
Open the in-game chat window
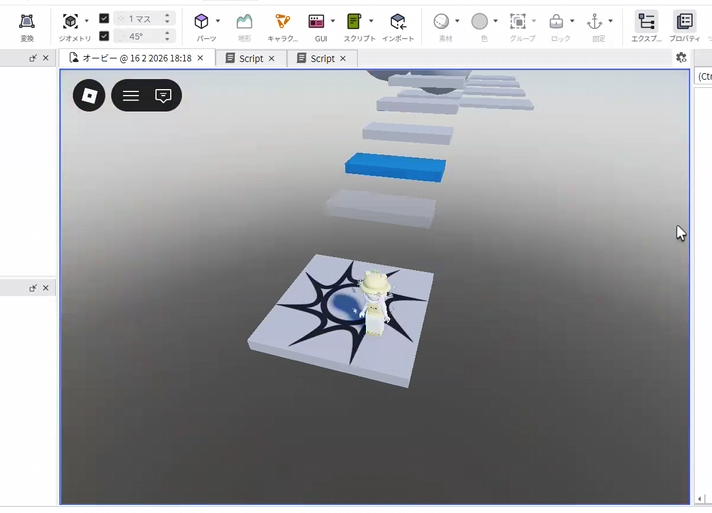point(163,95)
